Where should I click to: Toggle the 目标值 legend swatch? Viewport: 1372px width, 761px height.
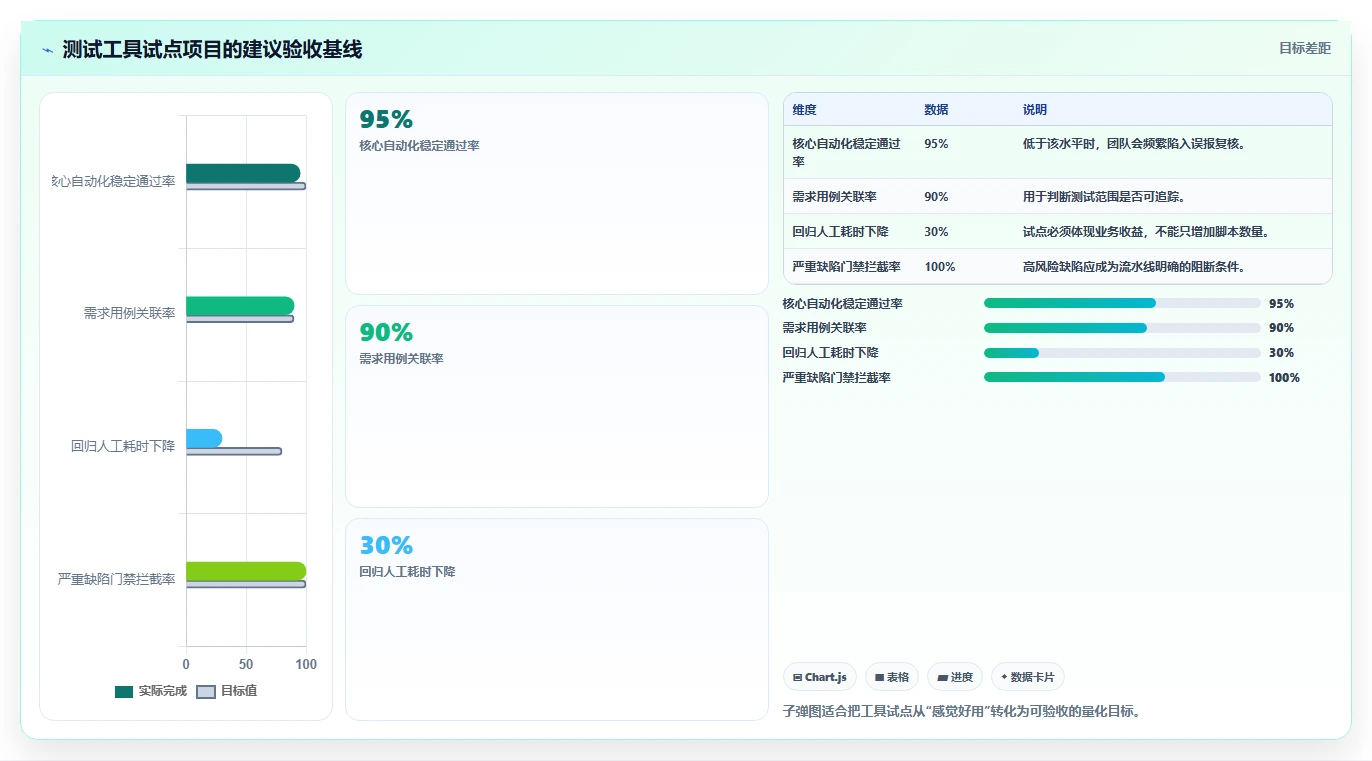tap(206, 691)
